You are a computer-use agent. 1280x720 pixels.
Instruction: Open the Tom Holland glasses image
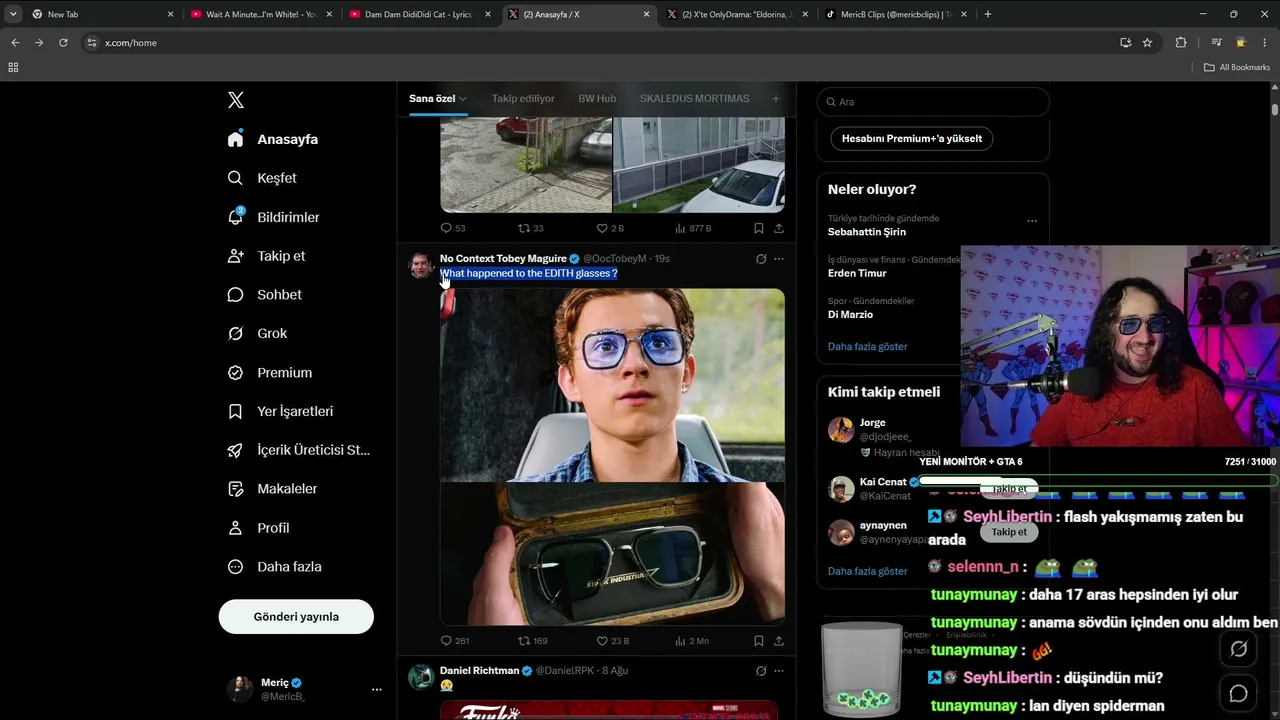pos(612,385)
